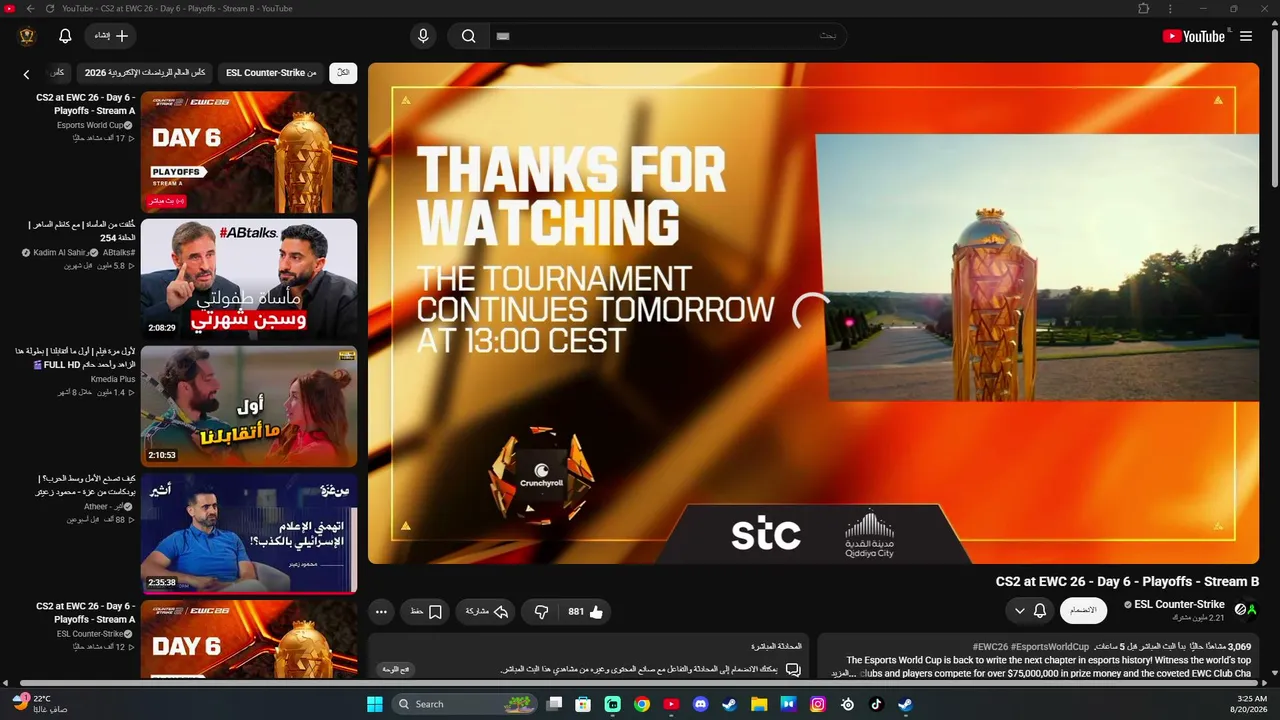Click the Windows taskbar Search box

tap(465, 704)
